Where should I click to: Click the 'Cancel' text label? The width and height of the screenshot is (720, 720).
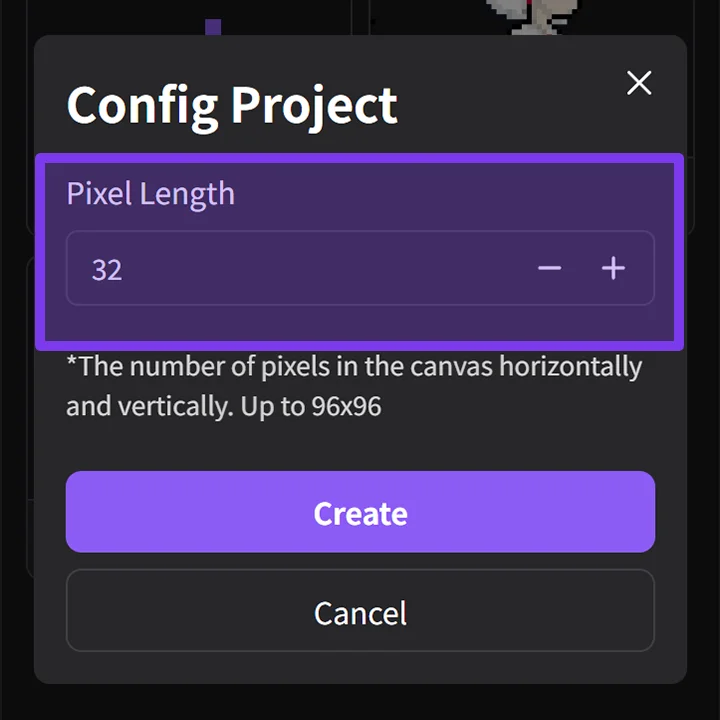360,613
